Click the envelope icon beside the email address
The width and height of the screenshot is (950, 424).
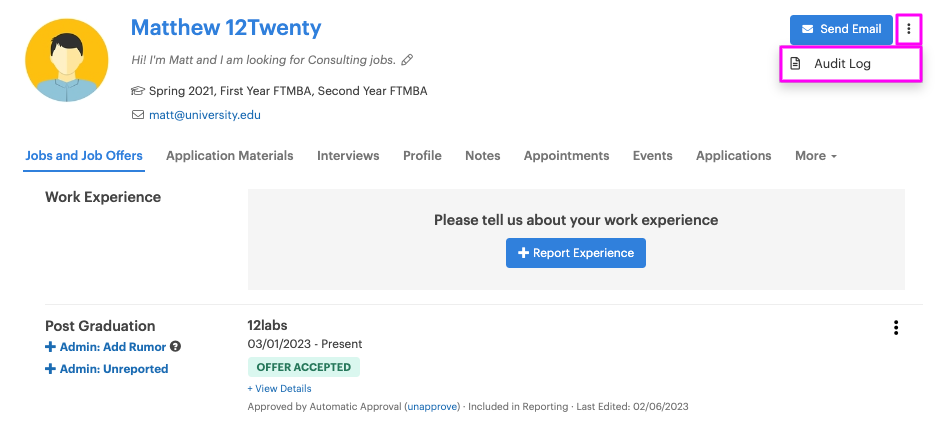(x=138, y=115)
